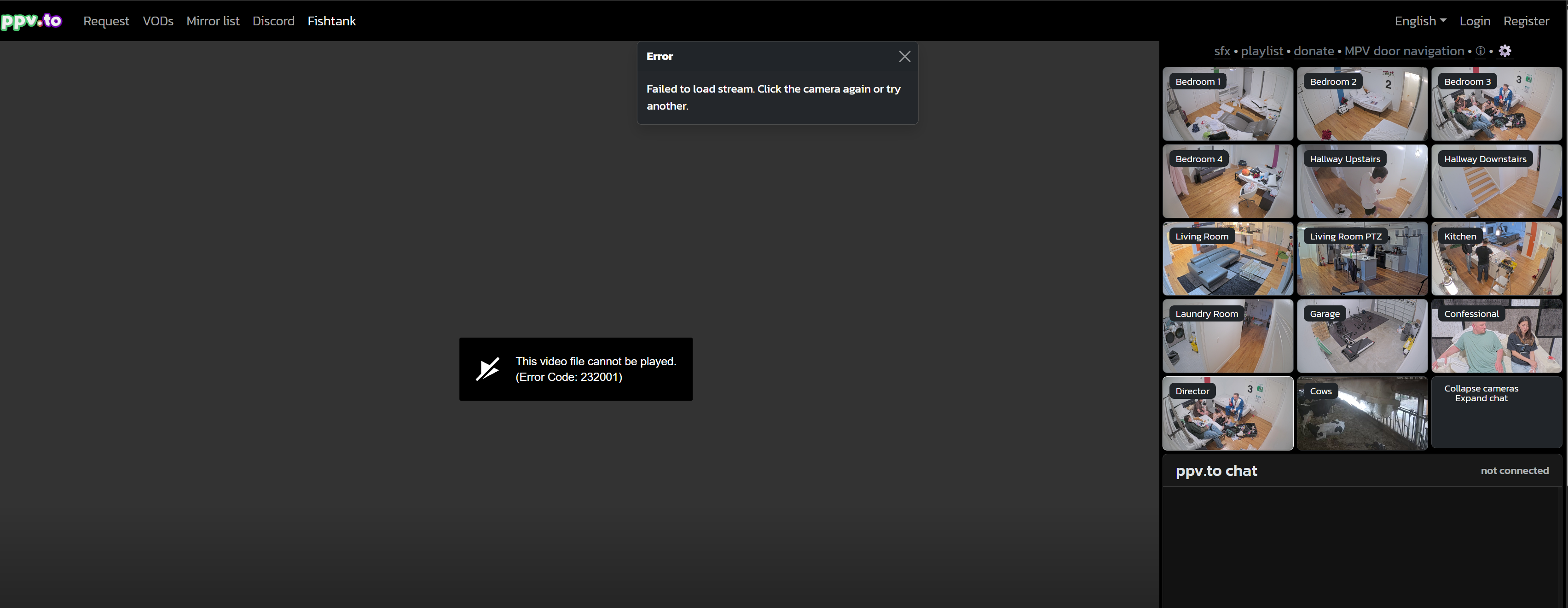Click the 'ppv.to chat' heading
This screenshot has height=608, width=1568.
pos(1215,471)
